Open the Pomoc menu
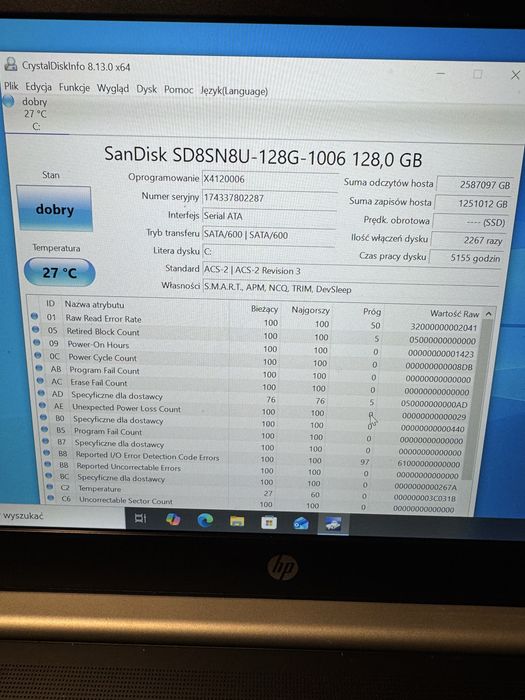 [x=178, y=90]
